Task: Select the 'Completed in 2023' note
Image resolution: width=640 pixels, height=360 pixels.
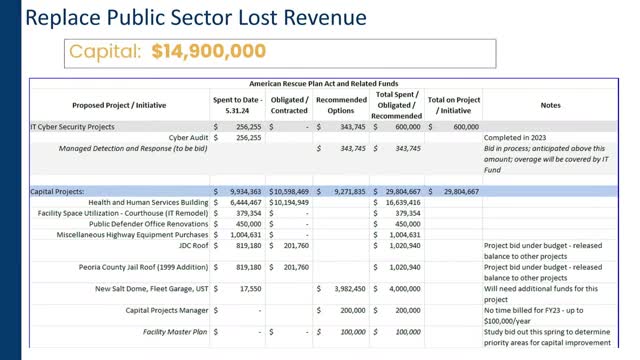Action: (x=515, y=138)
